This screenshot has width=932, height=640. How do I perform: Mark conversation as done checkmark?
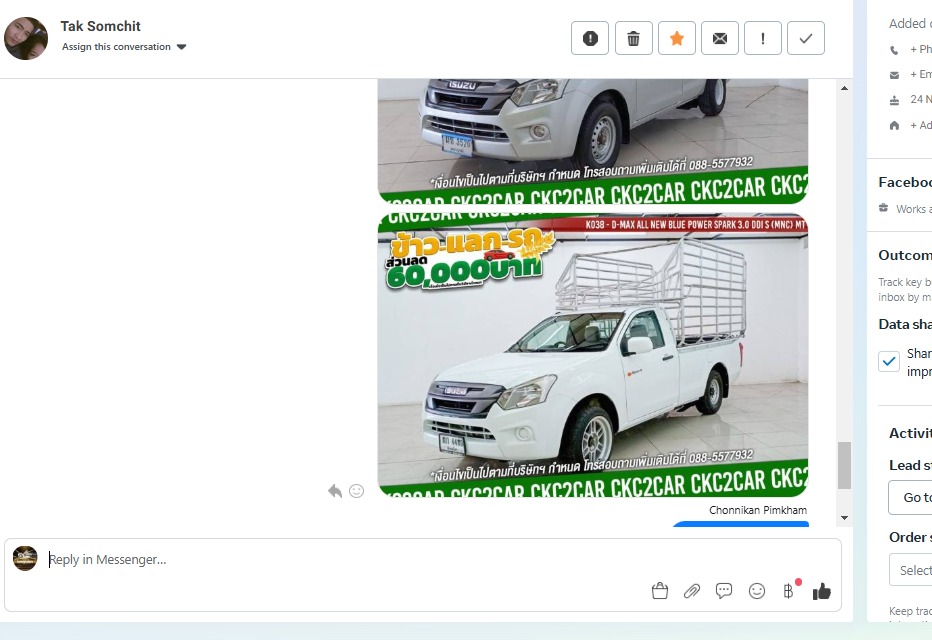tap(806, 38)
